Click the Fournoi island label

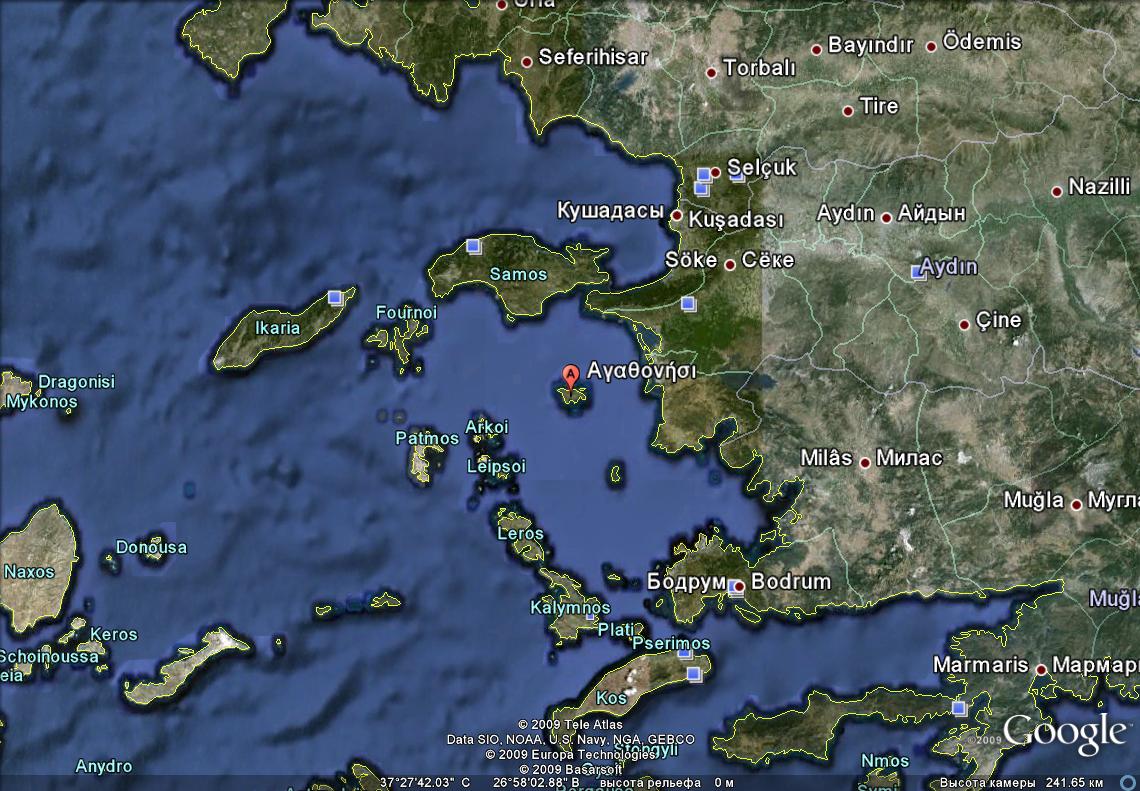coord(406,313)
